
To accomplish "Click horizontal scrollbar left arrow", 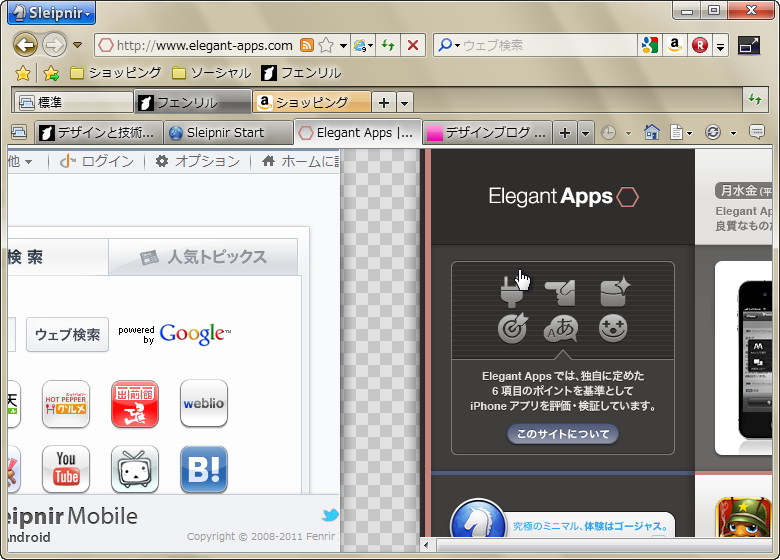I will pos(426,545).
